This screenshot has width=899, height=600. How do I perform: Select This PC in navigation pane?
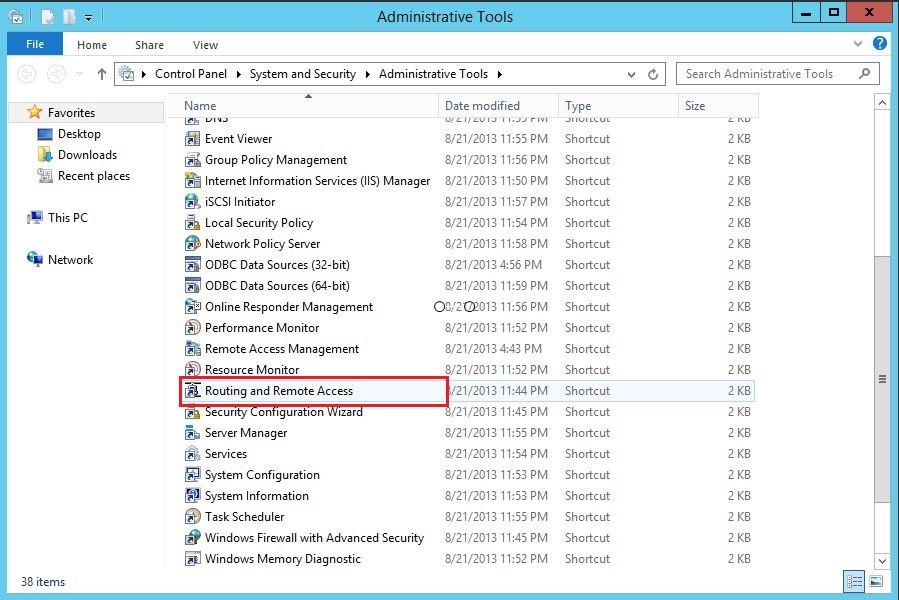pyautogui.click(x=68, y=218)
